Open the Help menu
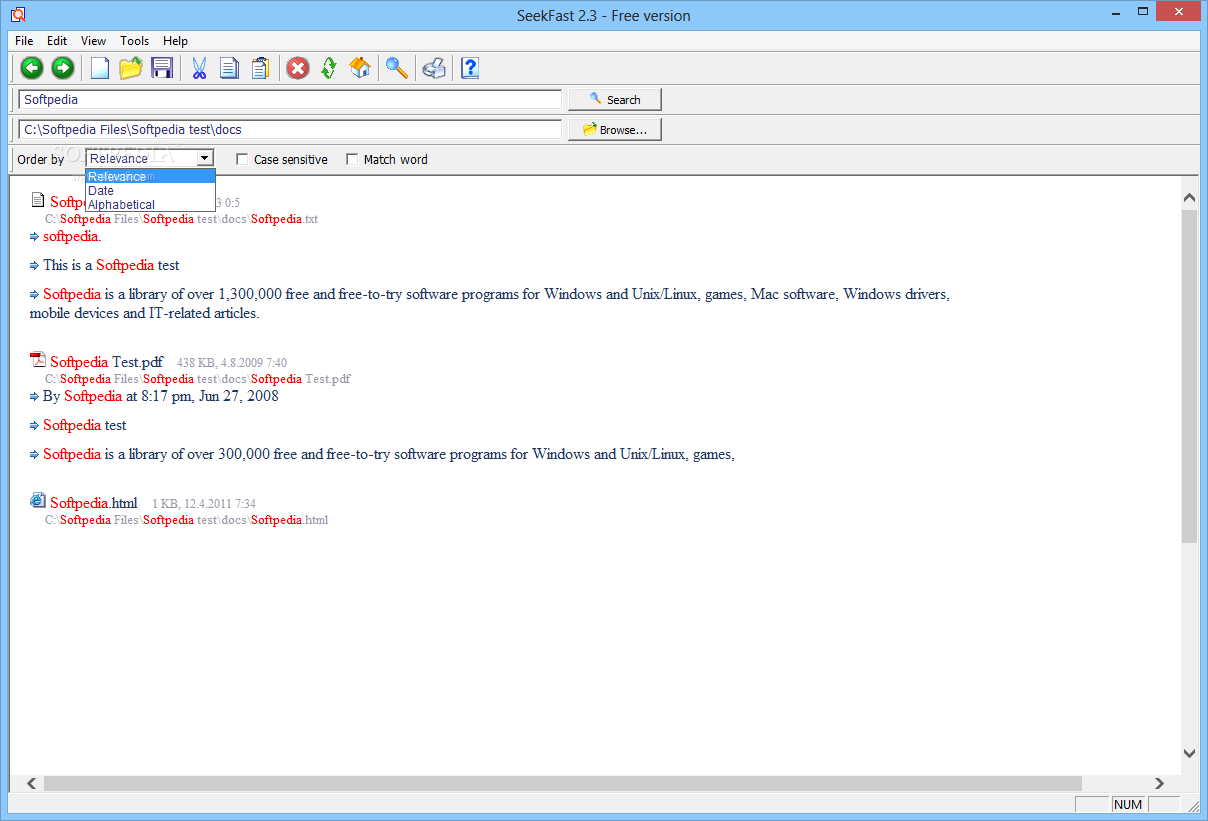This screenshot has width=1208, height=821. tap(175, 41)
